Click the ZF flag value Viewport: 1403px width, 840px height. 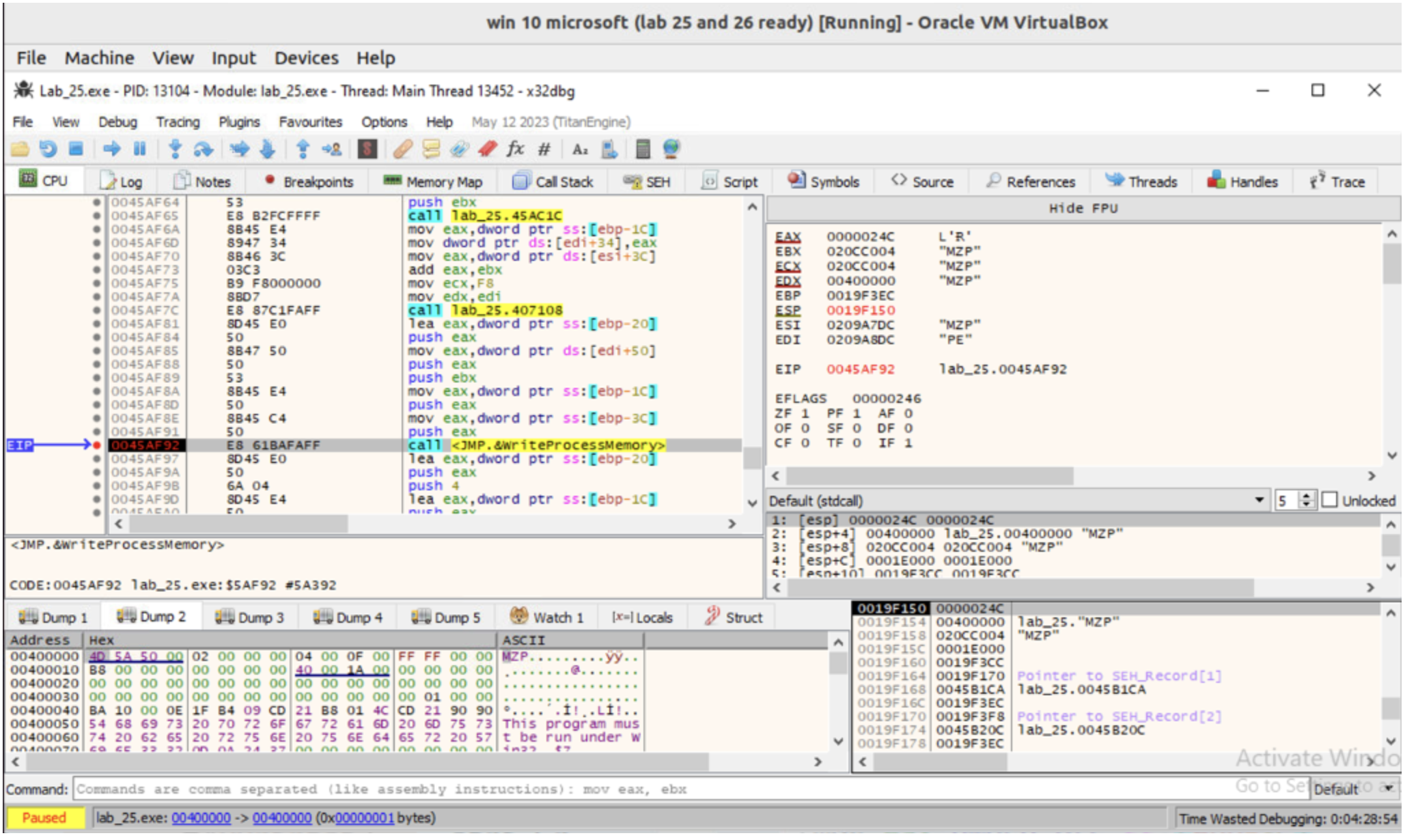click(805, 413)
